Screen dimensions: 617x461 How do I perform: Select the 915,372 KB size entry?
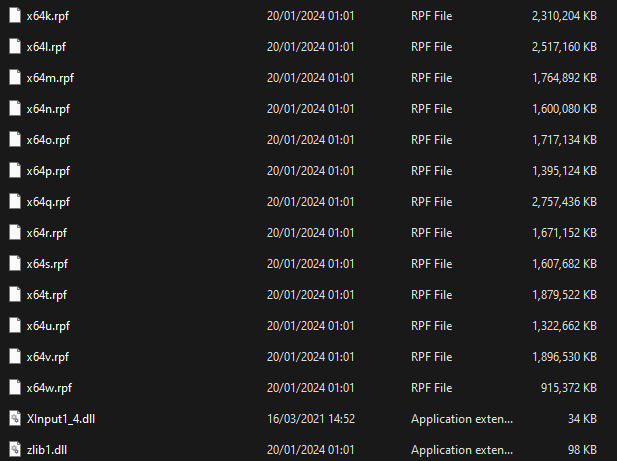tap(569, 388)
